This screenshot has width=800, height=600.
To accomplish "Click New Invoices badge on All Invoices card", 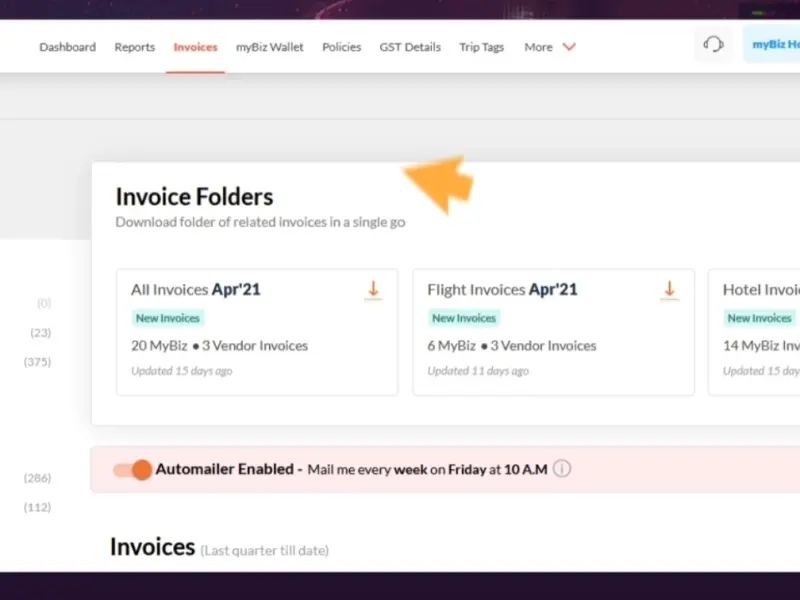I will coord(167,318).
